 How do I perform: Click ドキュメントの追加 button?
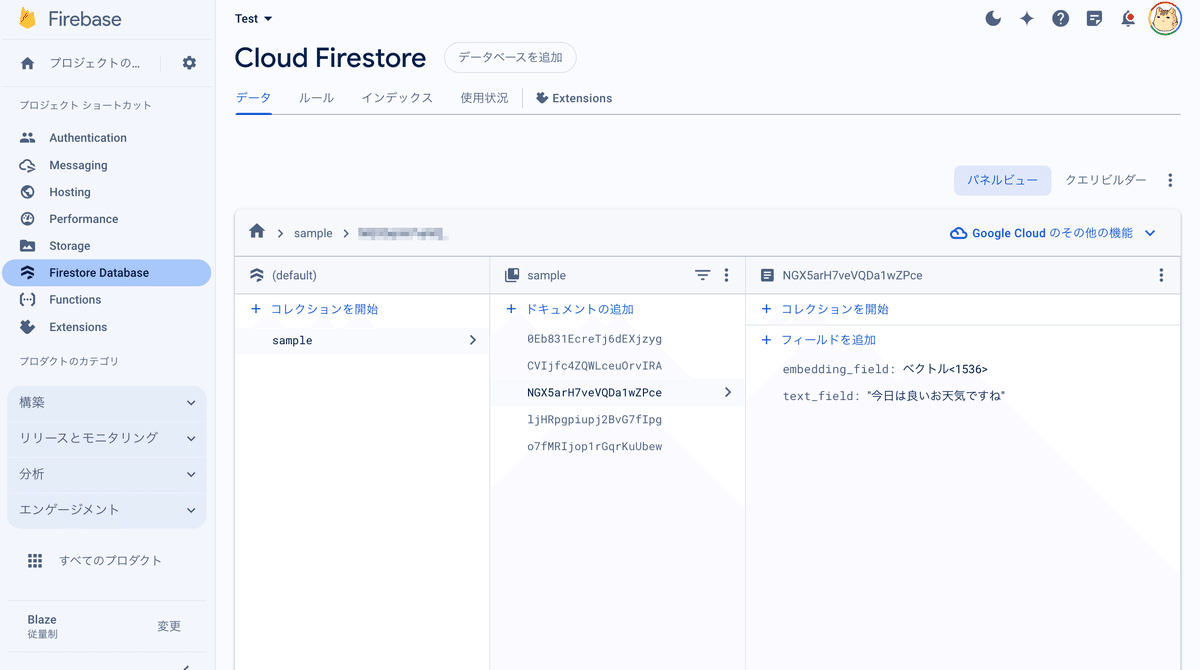click(570, 310)
